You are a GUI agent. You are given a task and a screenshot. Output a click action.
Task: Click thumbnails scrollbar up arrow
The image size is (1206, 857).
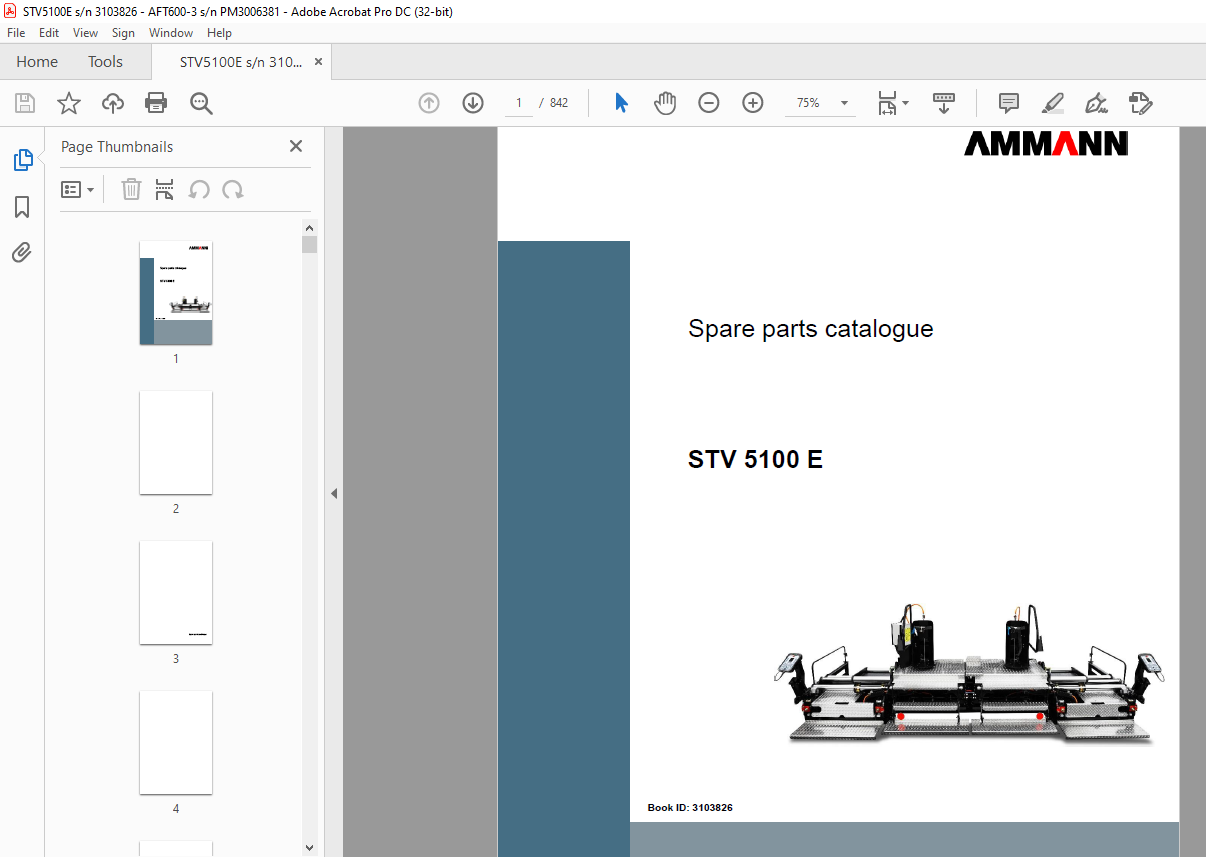pyautogui.click(x=310, y=228)
